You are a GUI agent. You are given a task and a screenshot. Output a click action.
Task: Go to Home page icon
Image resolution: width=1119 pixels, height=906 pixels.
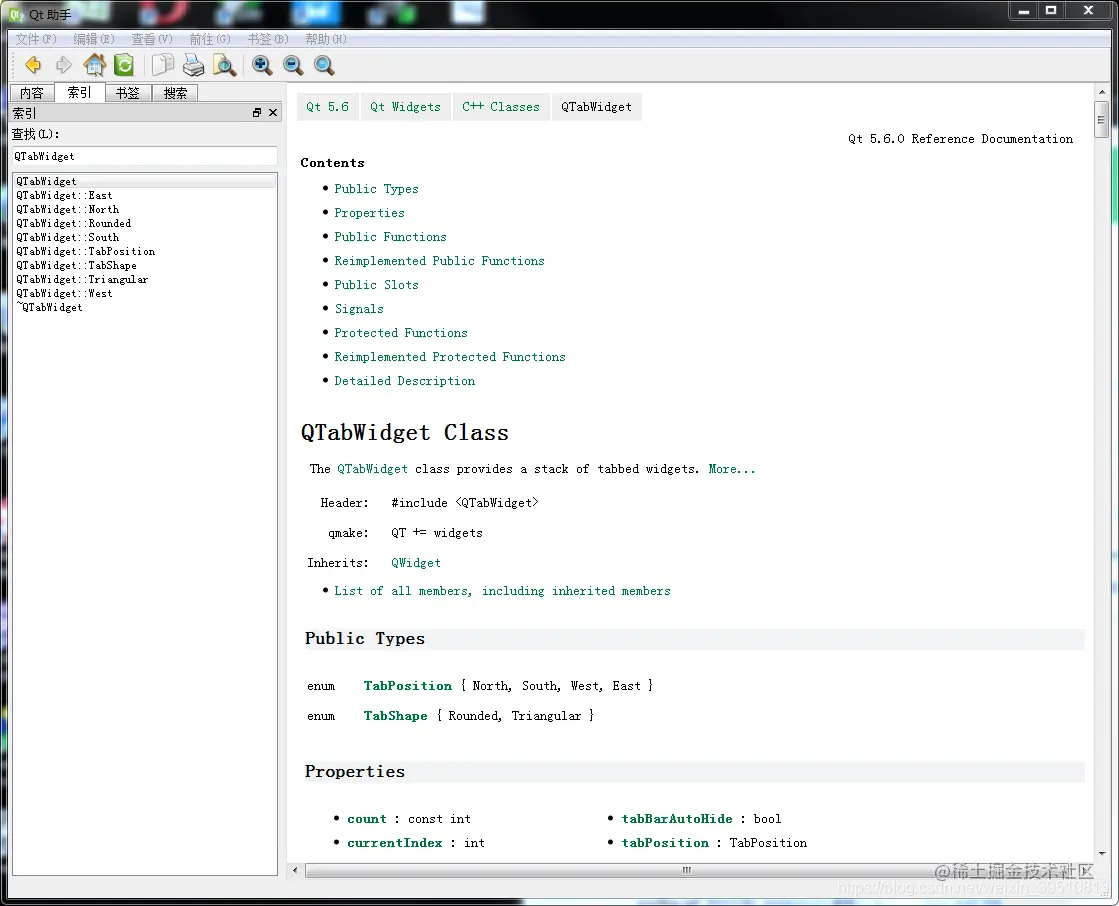[x=94, y=65]
